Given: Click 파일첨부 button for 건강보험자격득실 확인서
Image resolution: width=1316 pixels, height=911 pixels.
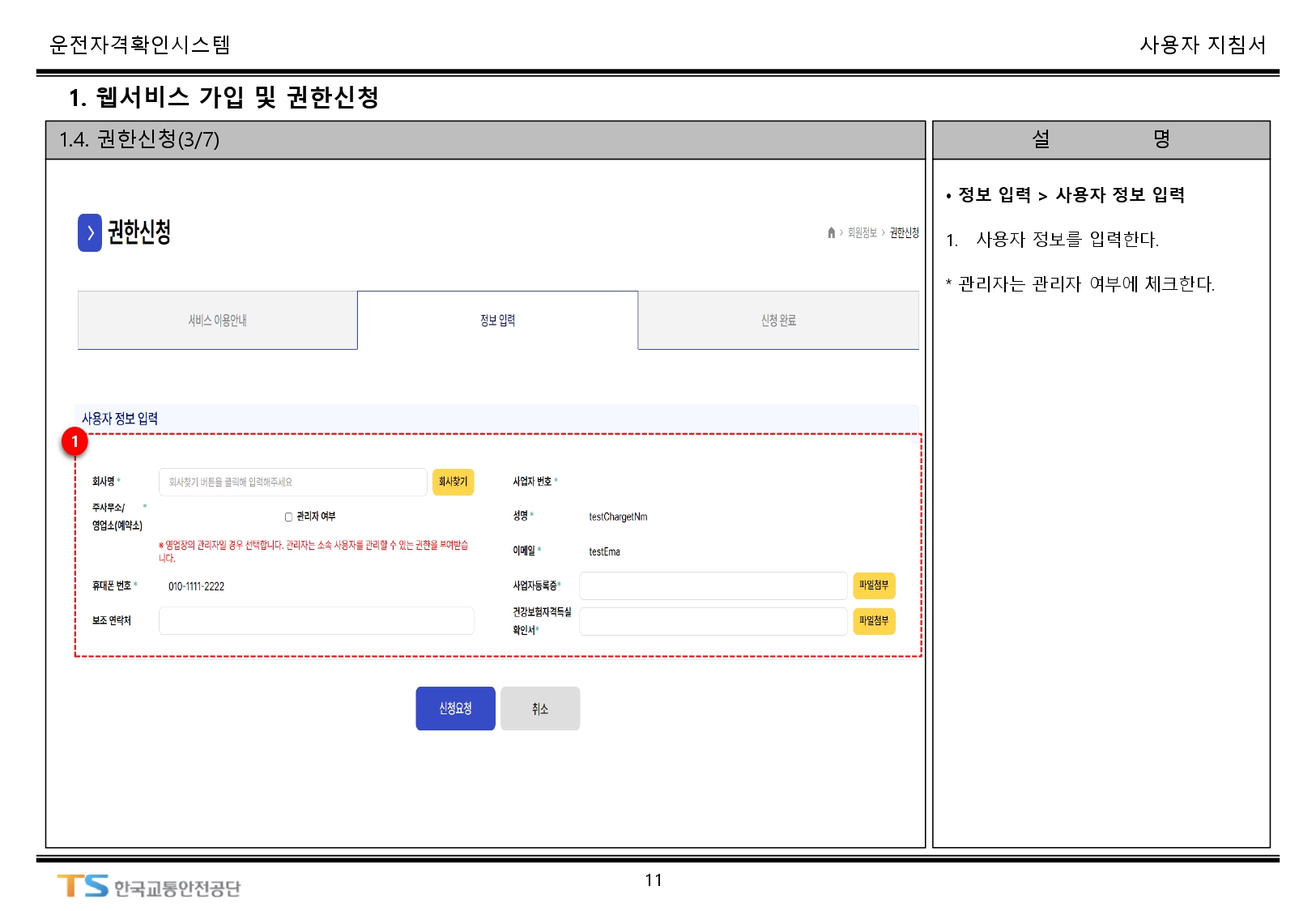Looking at the screenshot, I should 874,621.
